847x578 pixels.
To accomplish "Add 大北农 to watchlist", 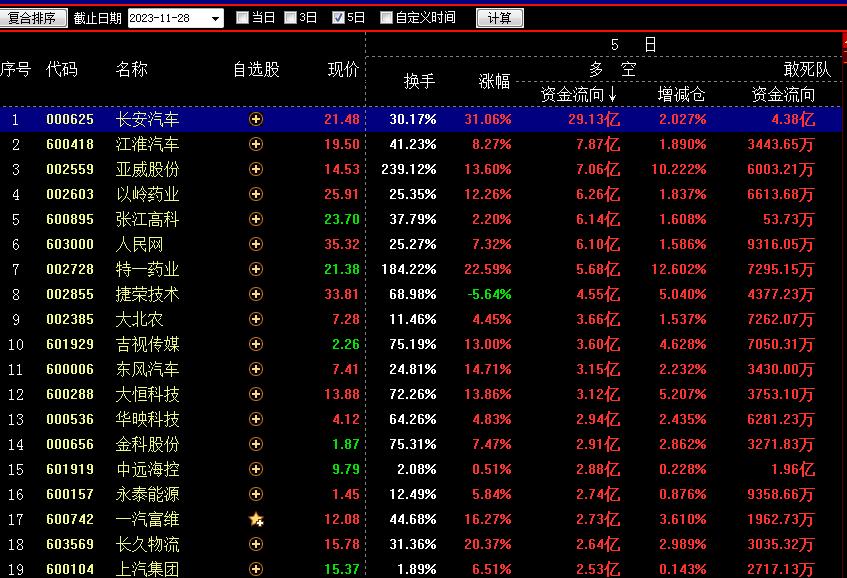I will (x=256, y=319).
